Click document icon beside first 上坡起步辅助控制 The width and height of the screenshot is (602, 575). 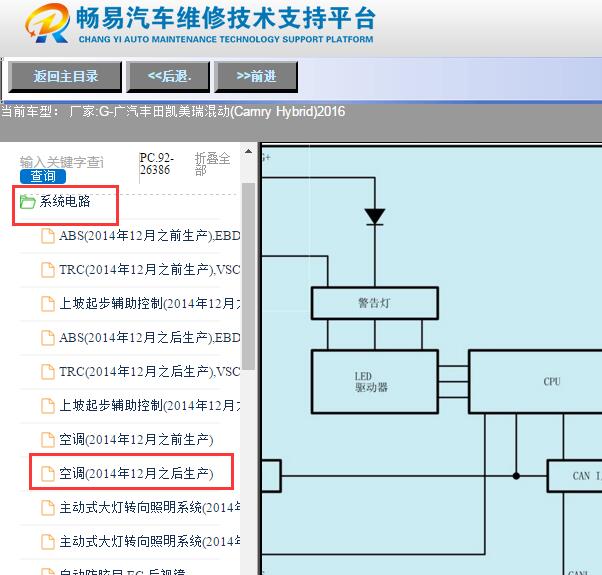pyautogui.click(x=48, y=304)
